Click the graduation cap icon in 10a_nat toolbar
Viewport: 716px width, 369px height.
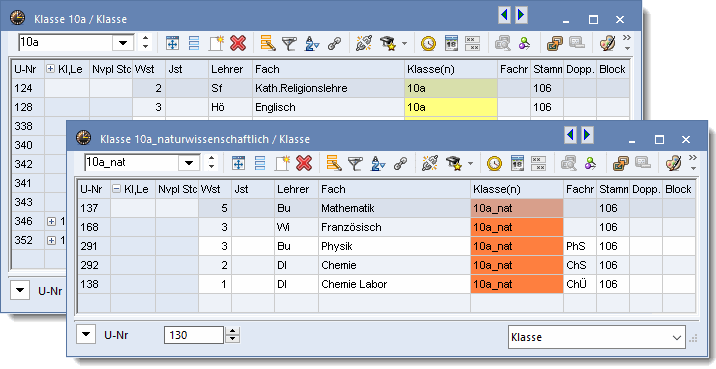[453, 163]
